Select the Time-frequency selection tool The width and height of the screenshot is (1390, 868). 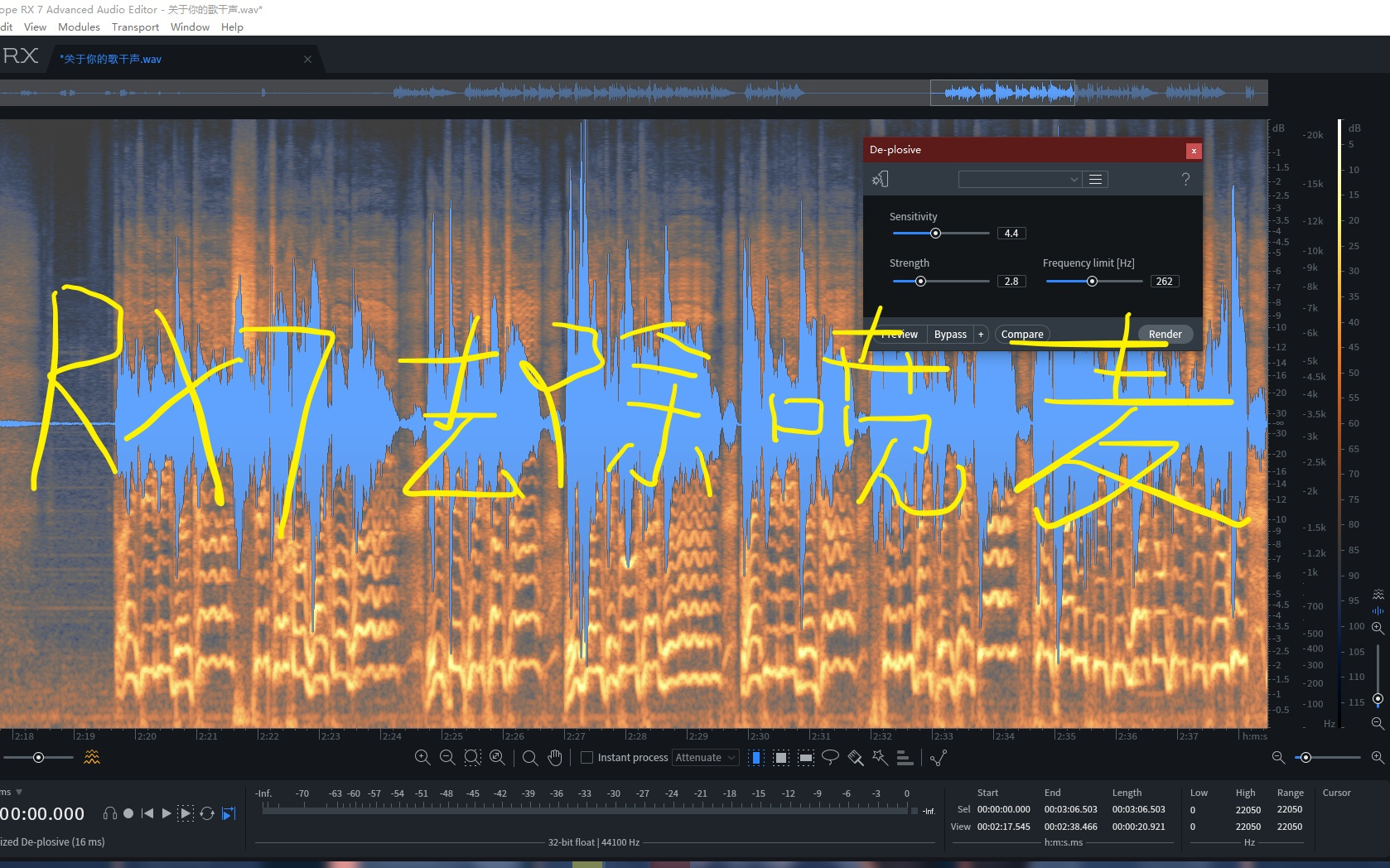click(780, 757)
